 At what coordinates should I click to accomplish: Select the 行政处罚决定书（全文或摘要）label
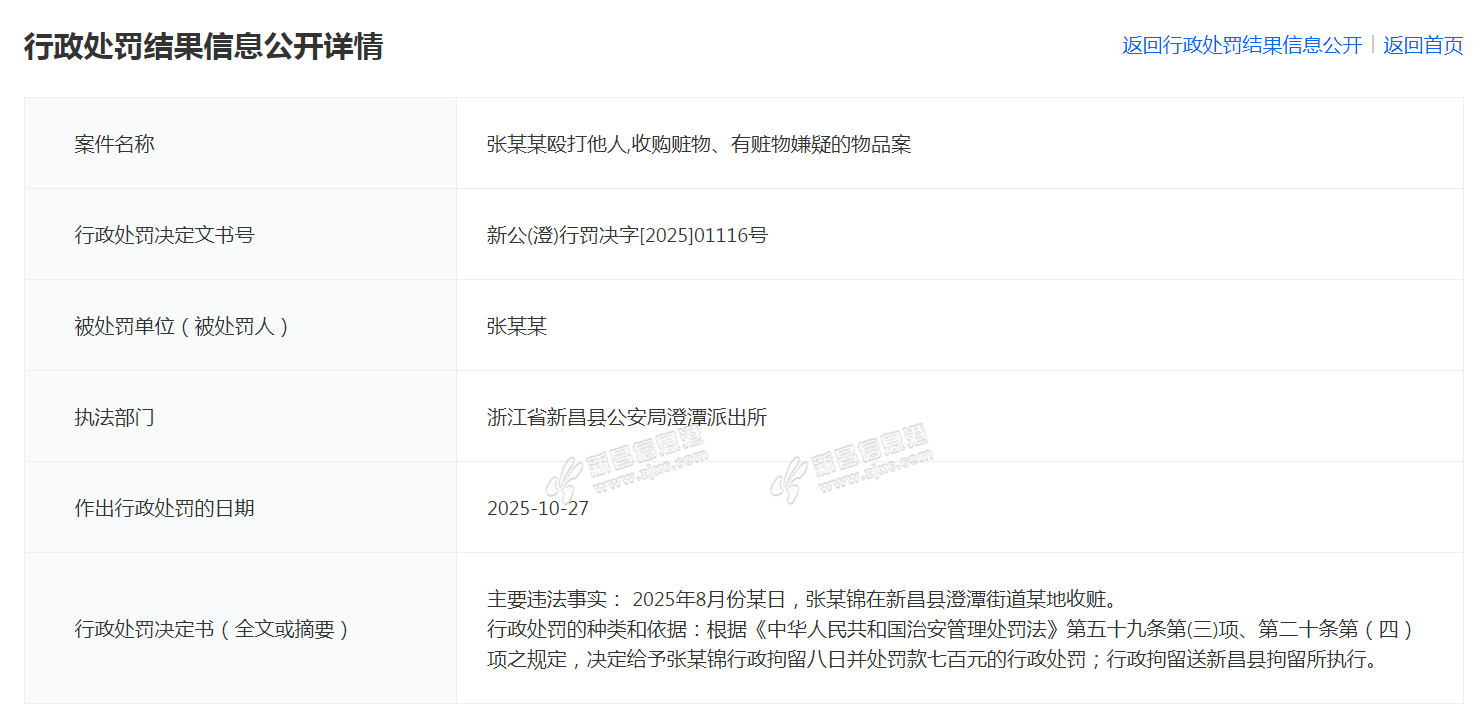211,629
